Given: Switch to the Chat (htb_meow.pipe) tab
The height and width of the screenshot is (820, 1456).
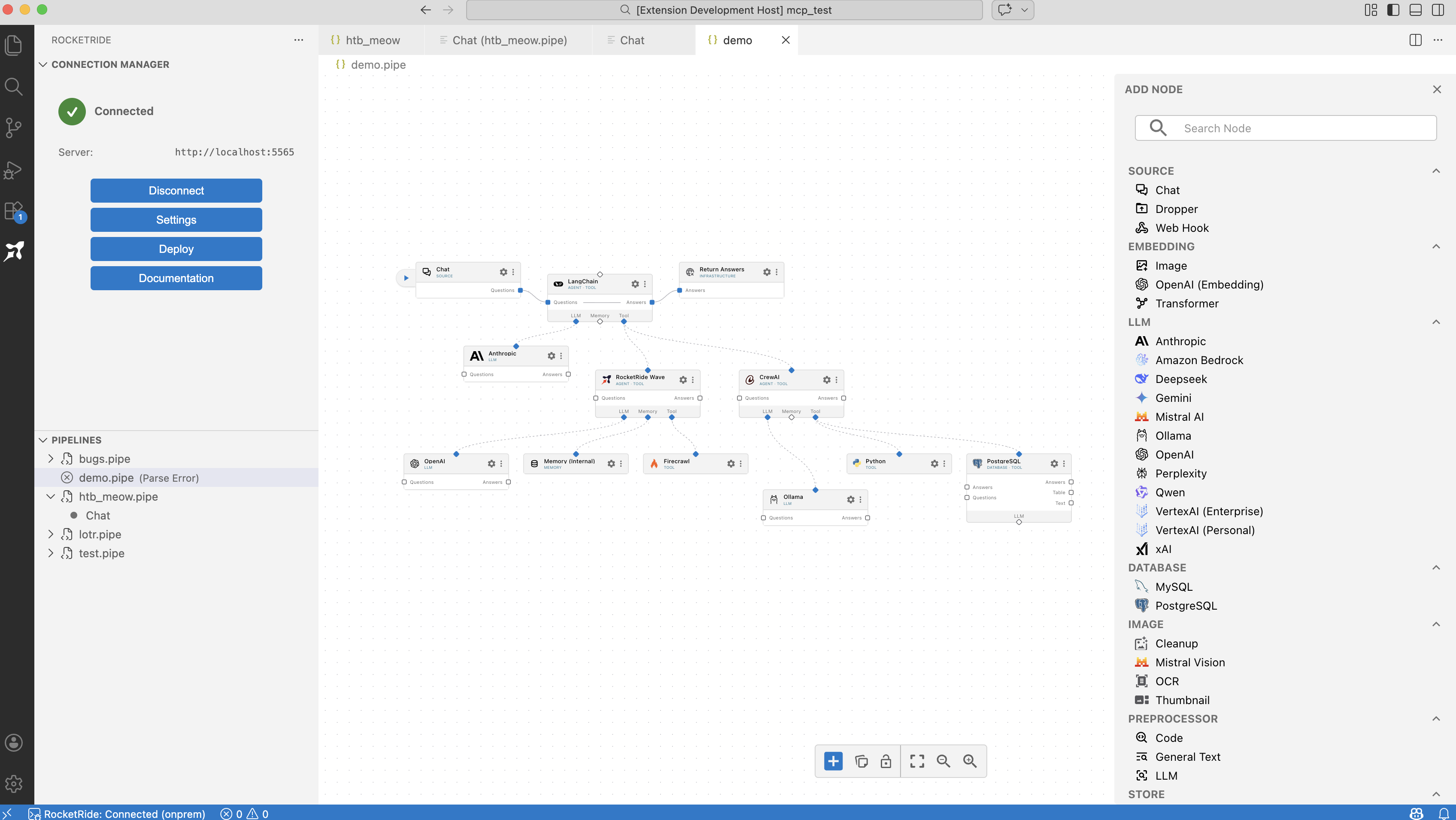Looking at the screenshot, I should click(x=509, y=40).
